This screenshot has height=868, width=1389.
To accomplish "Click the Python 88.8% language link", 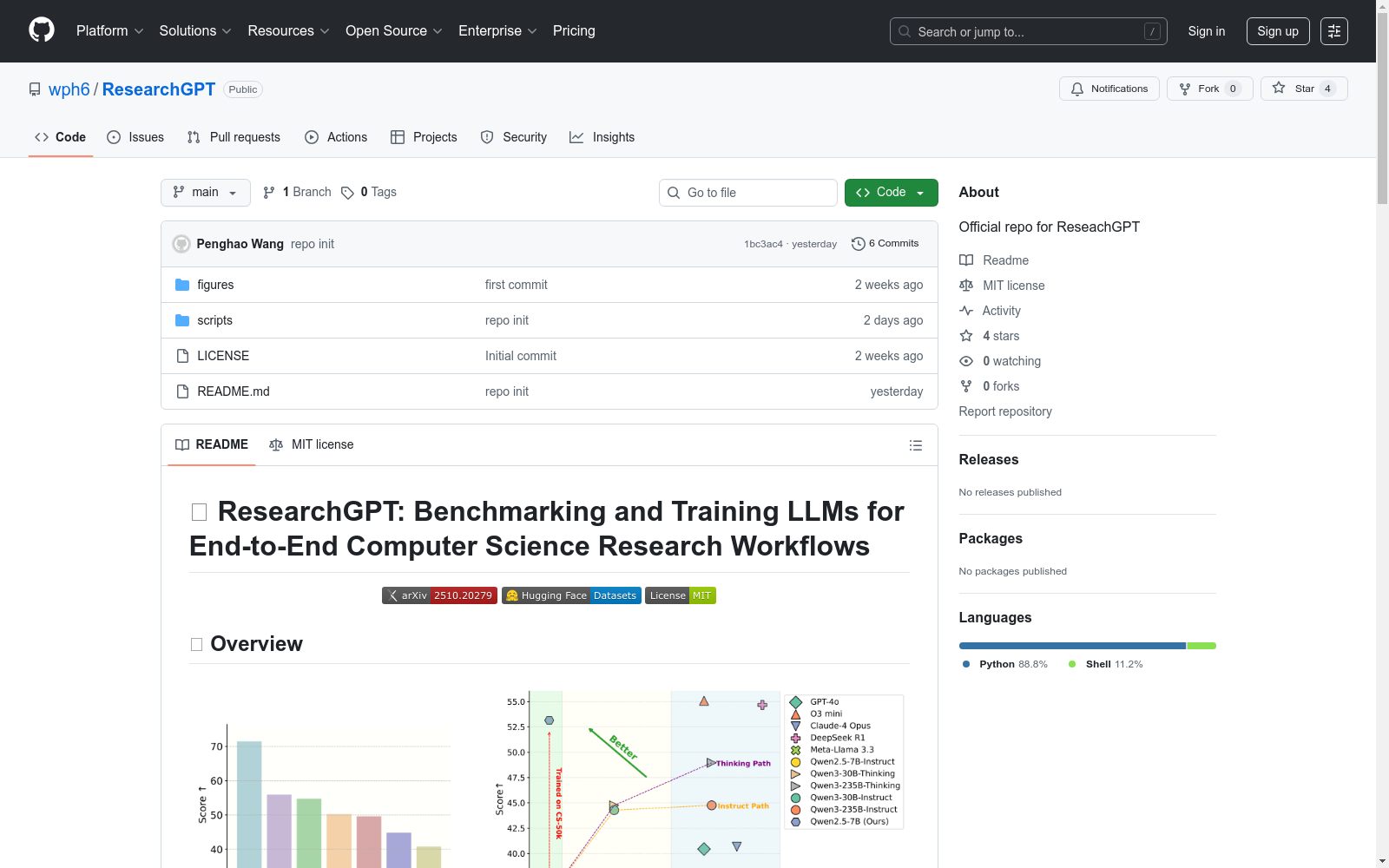I will [1005, 664].
